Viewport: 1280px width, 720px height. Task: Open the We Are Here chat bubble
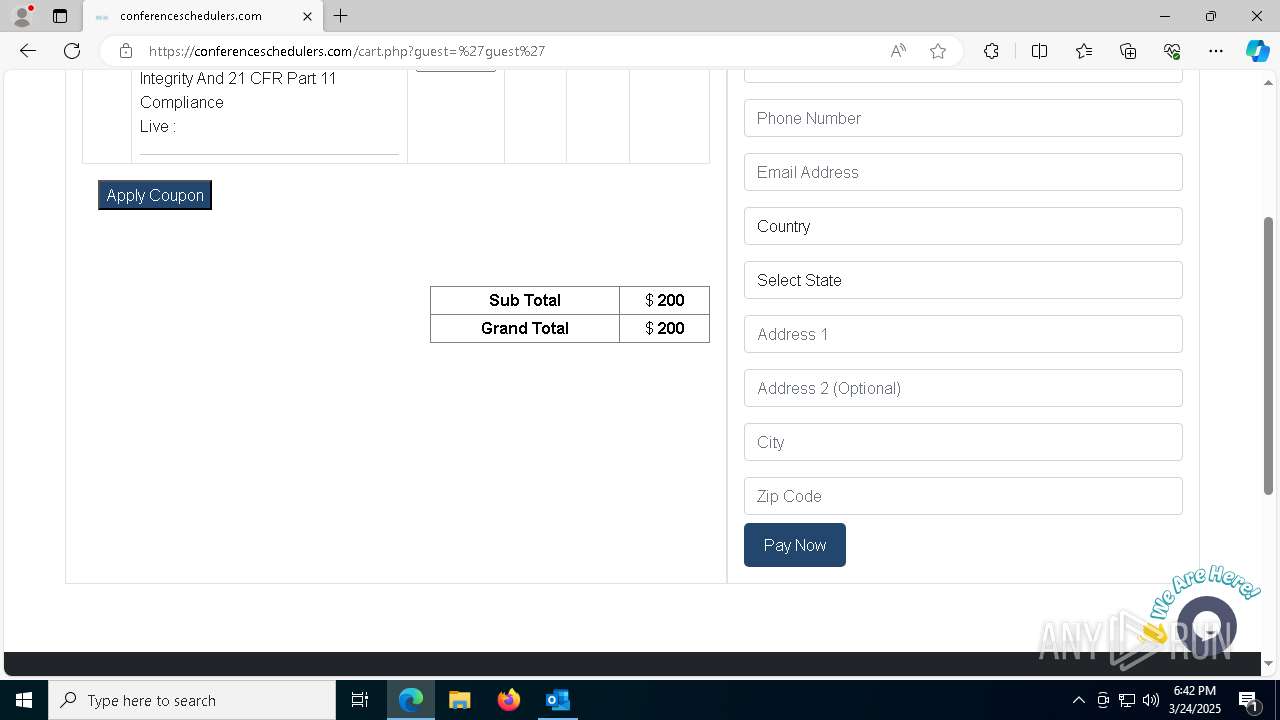click(x=1207, y=625)
